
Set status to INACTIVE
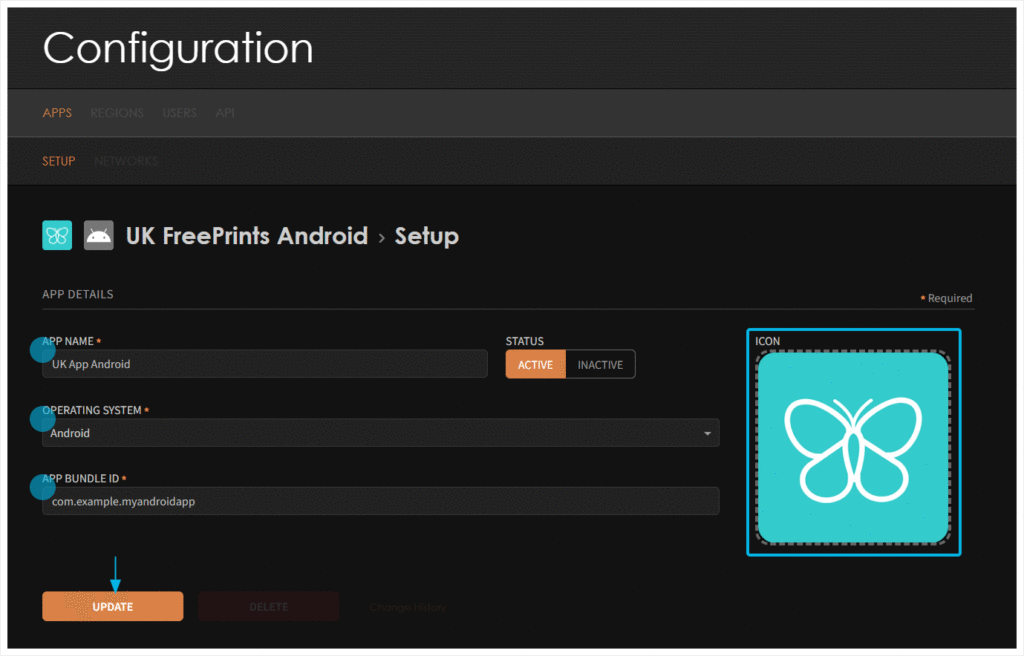(x=600, y=365)
